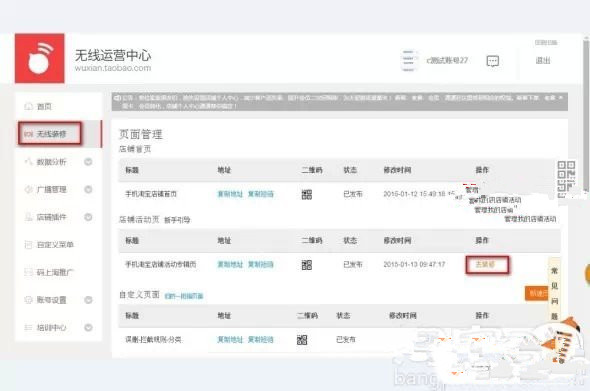Click blue link beside 自定义页面 heading
The image size is (590, 391).
tap(184, 296)
